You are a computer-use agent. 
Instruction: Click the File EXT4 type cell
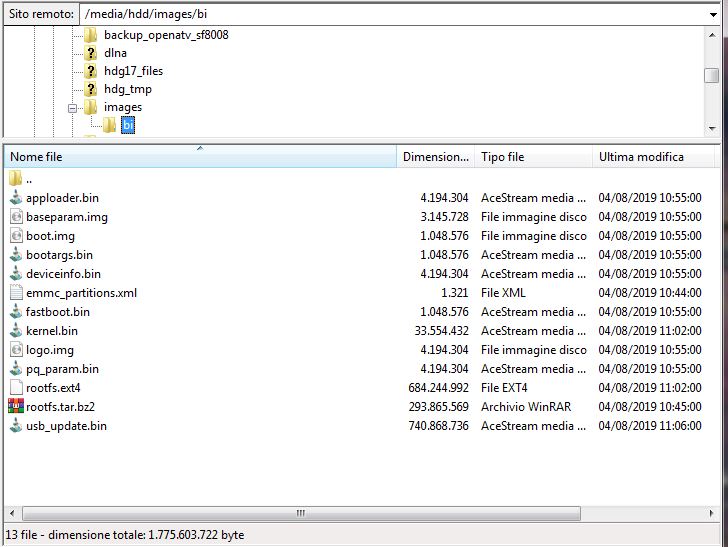point(504,388)
